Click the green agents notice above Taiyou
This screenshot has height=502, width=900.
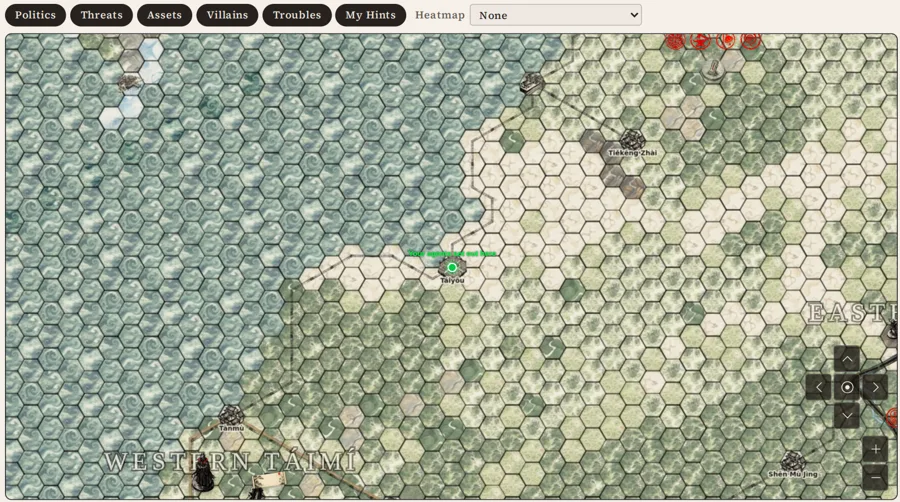[x=452, y=254]
